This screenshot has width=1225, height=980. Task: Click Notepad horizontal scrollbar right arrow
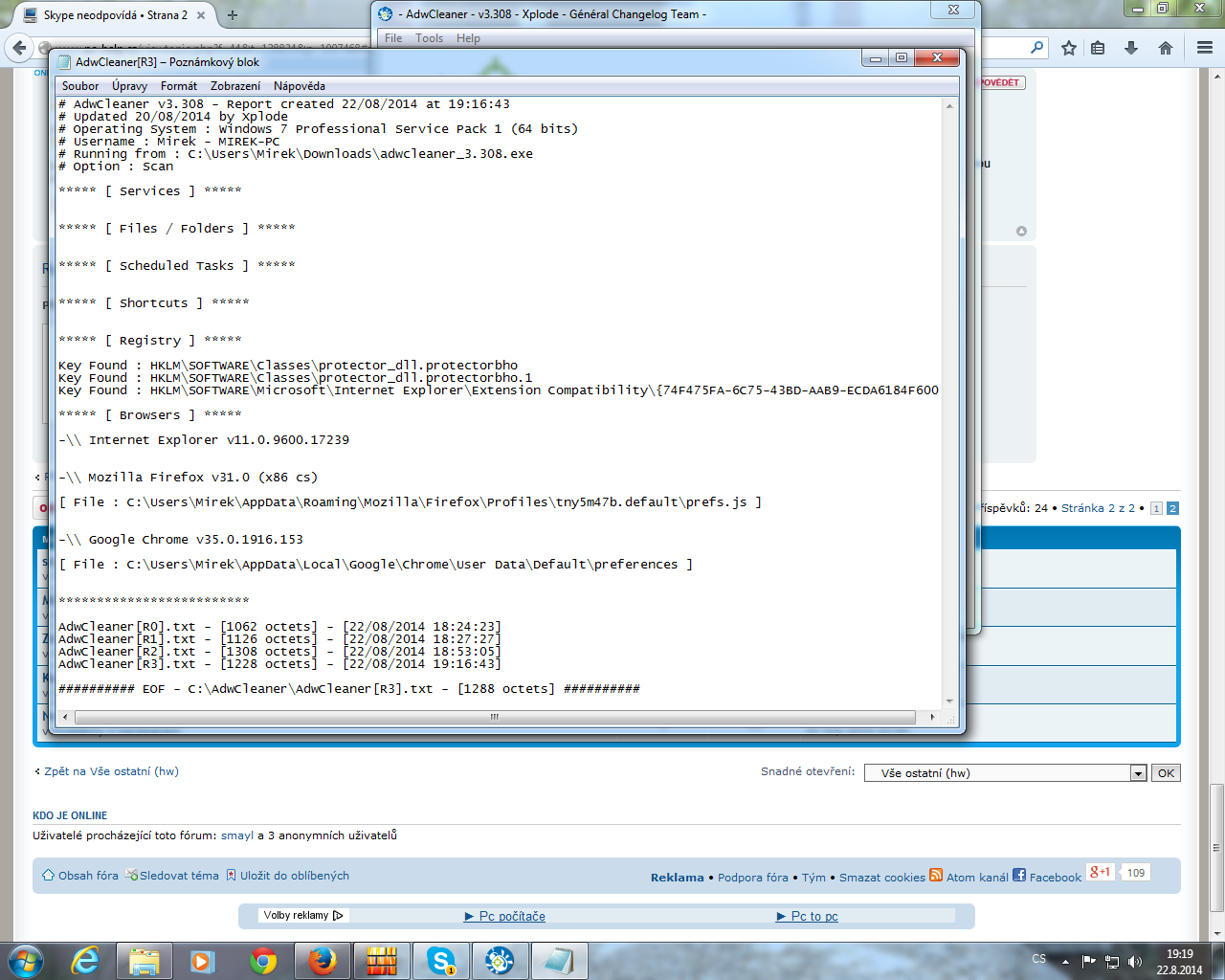[933, 717]
